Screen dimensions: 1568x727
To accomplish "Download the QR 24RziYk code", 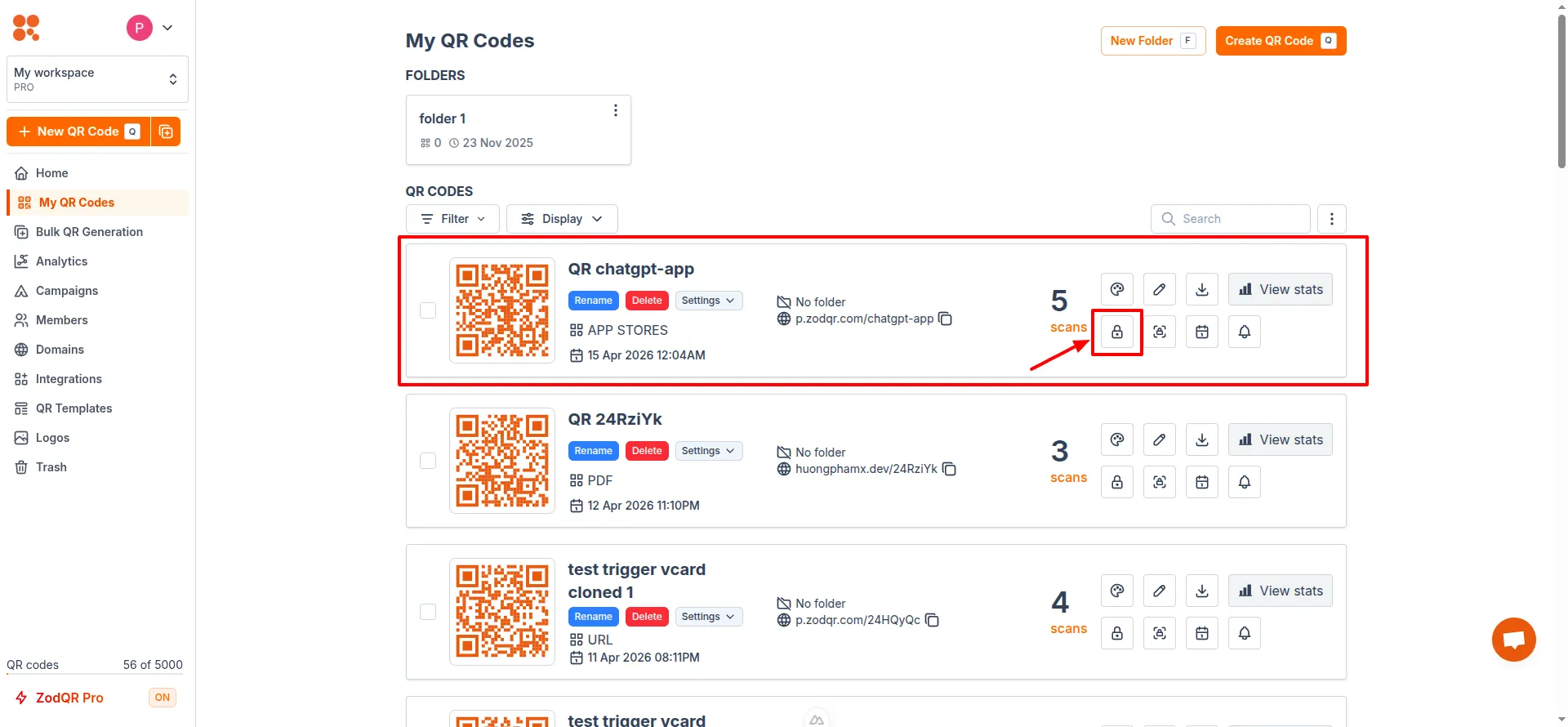I will tap(1202, 439).
